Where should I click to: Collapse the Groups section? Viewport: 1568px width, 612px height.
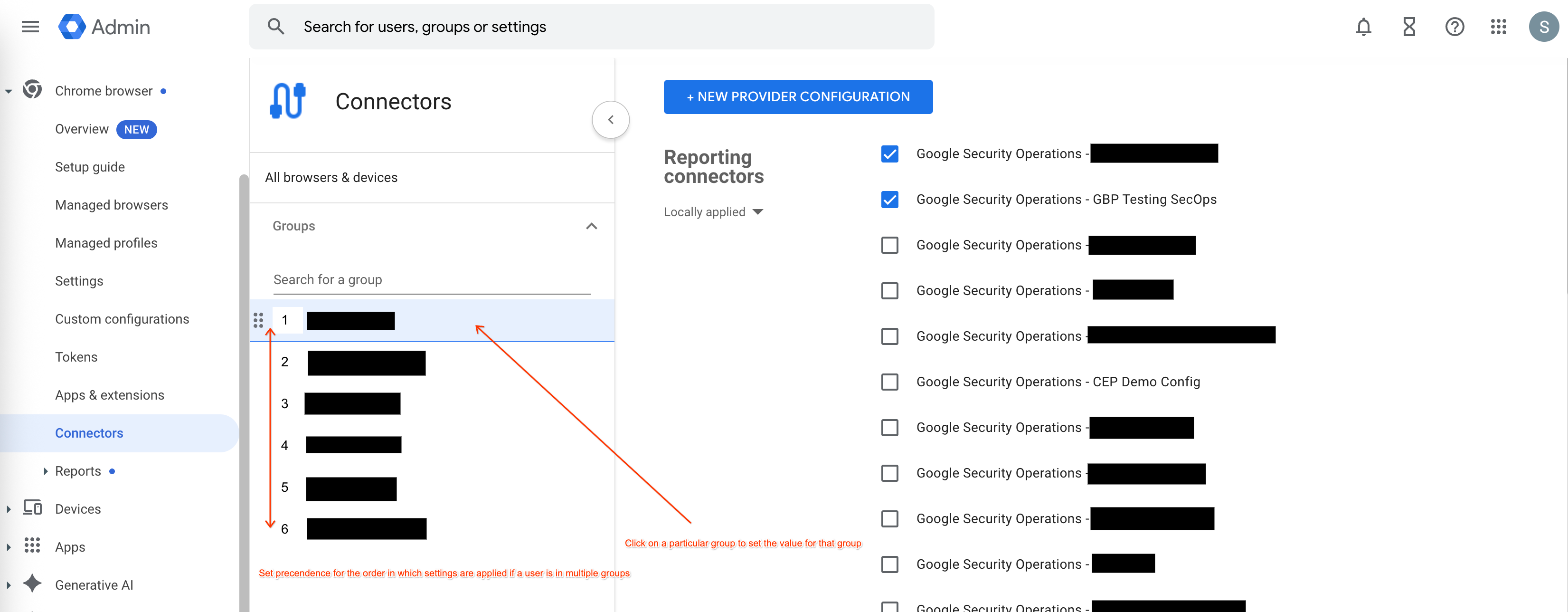coord(591,226)
